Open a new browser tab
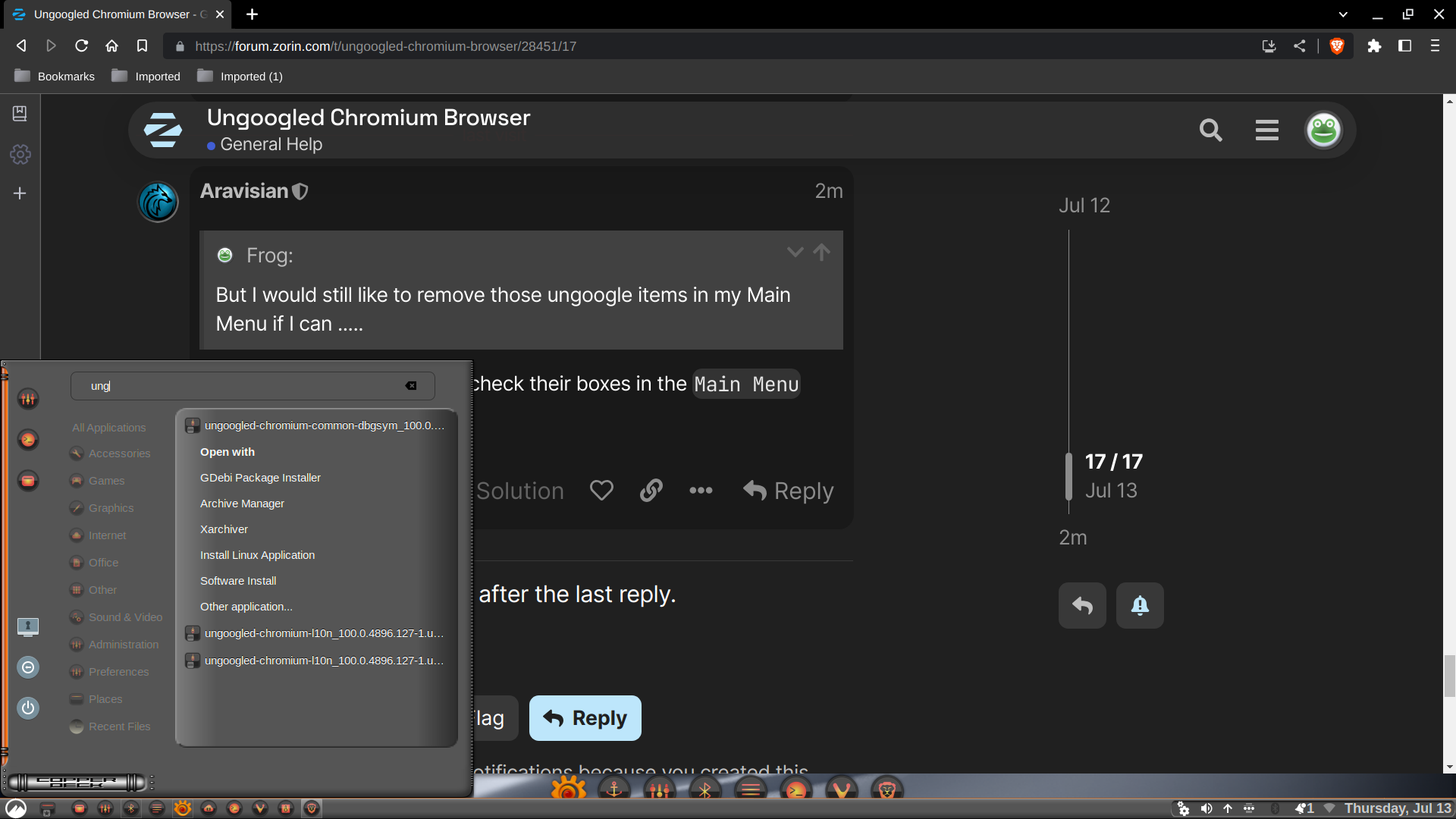This screenshot has height=819, width=1456. tap(253, 14)
